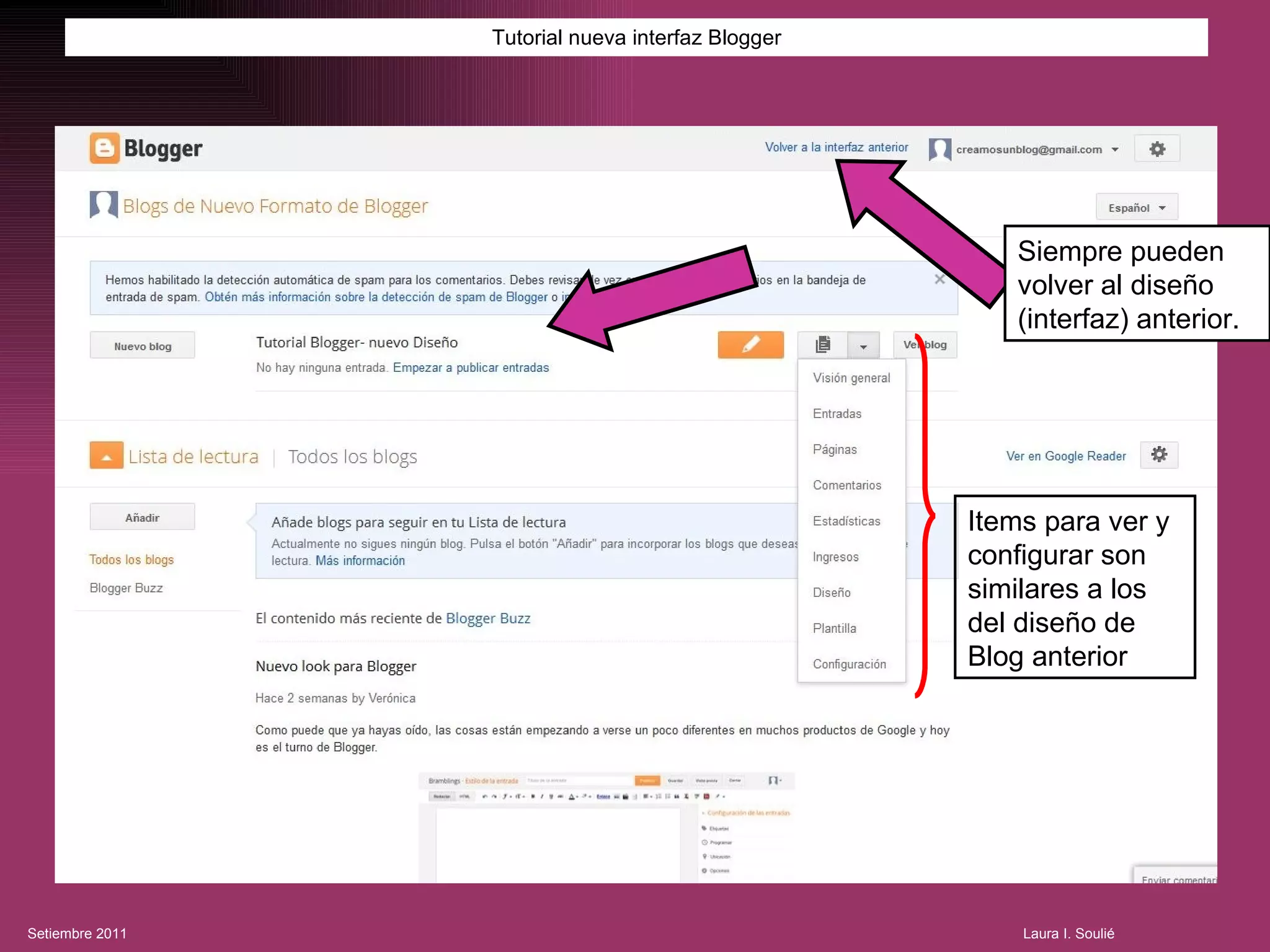Switch to the Todos los blogs tab
The width and height of the screenshot is (1270, 952).
352,457
